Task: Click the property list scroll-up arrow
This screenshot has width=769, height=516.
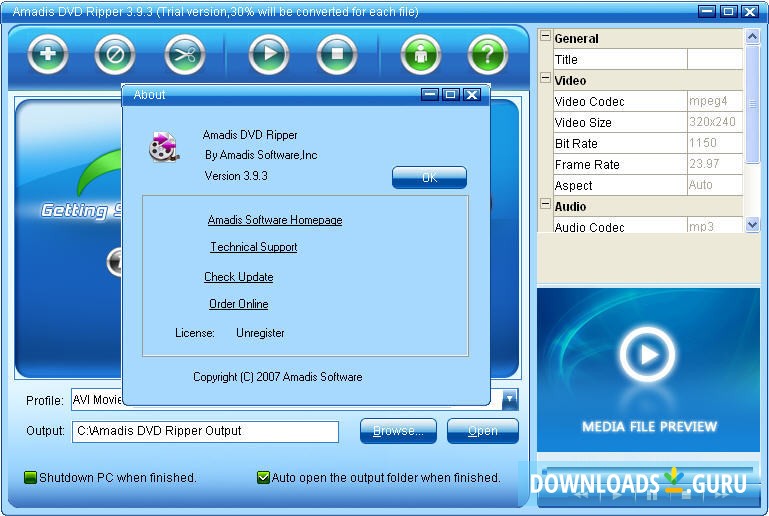Action: tap(752, 36)
